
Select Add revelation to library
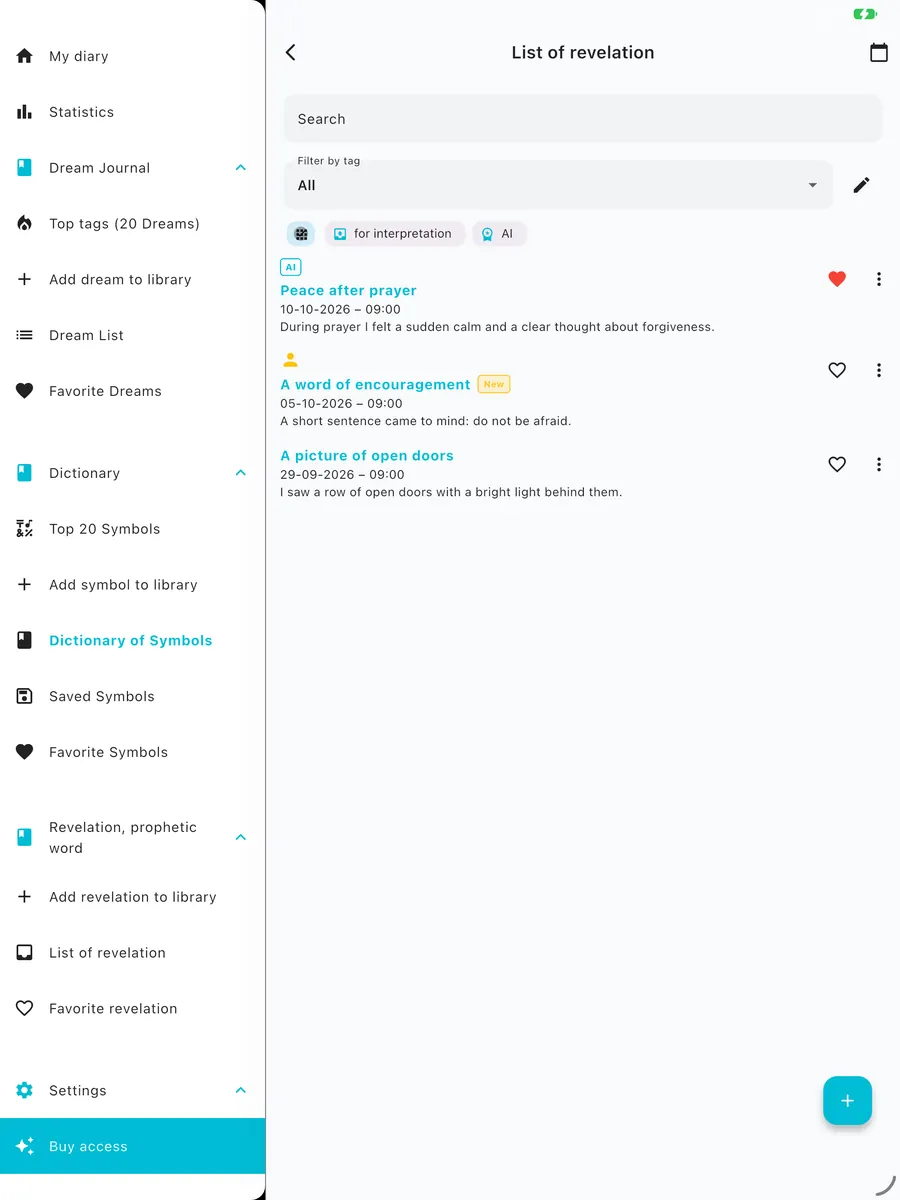tap(132, 897)
